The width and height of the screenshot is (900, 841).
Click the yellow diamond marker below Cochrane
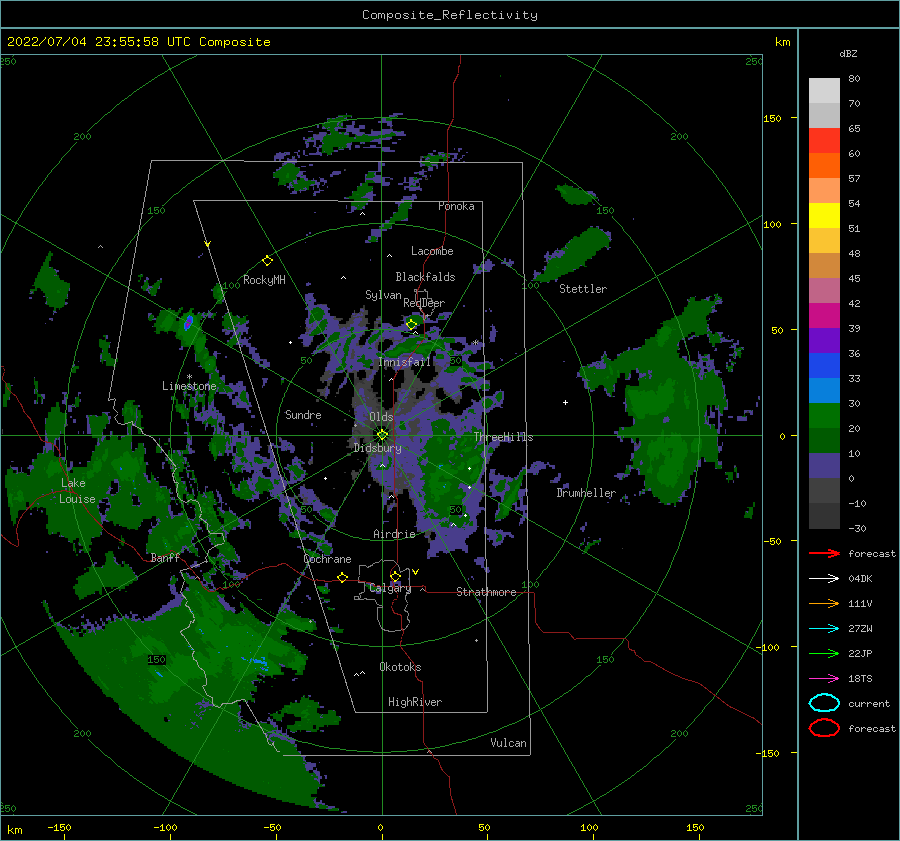tap(342, 577)
